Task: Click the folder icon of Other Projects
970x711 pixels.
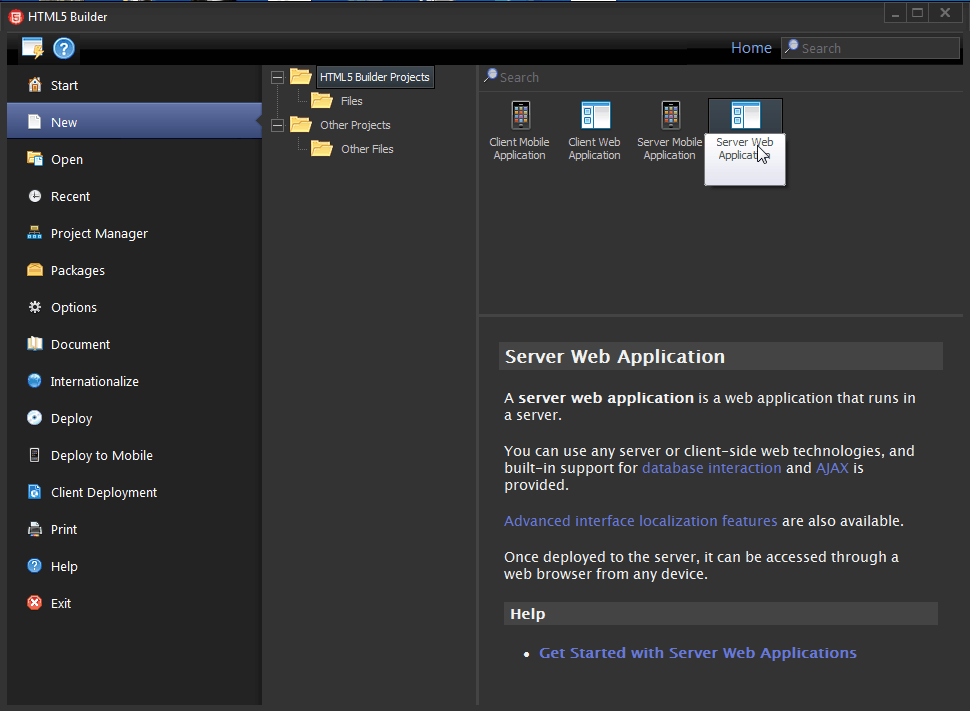Action: (301, 124)
